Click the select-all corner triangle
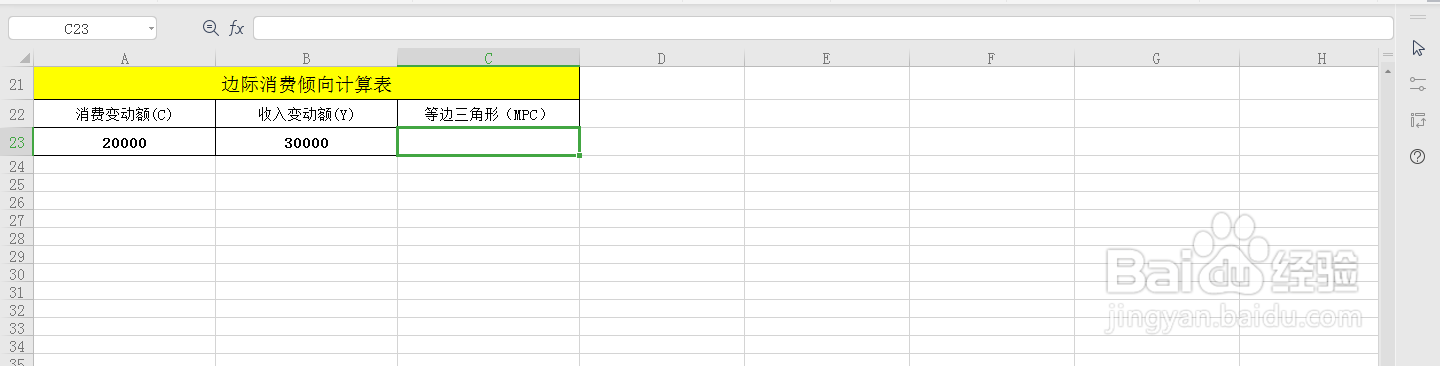Screen dimensions: 1440x366 pyautogui.click(x=24, y=59)
